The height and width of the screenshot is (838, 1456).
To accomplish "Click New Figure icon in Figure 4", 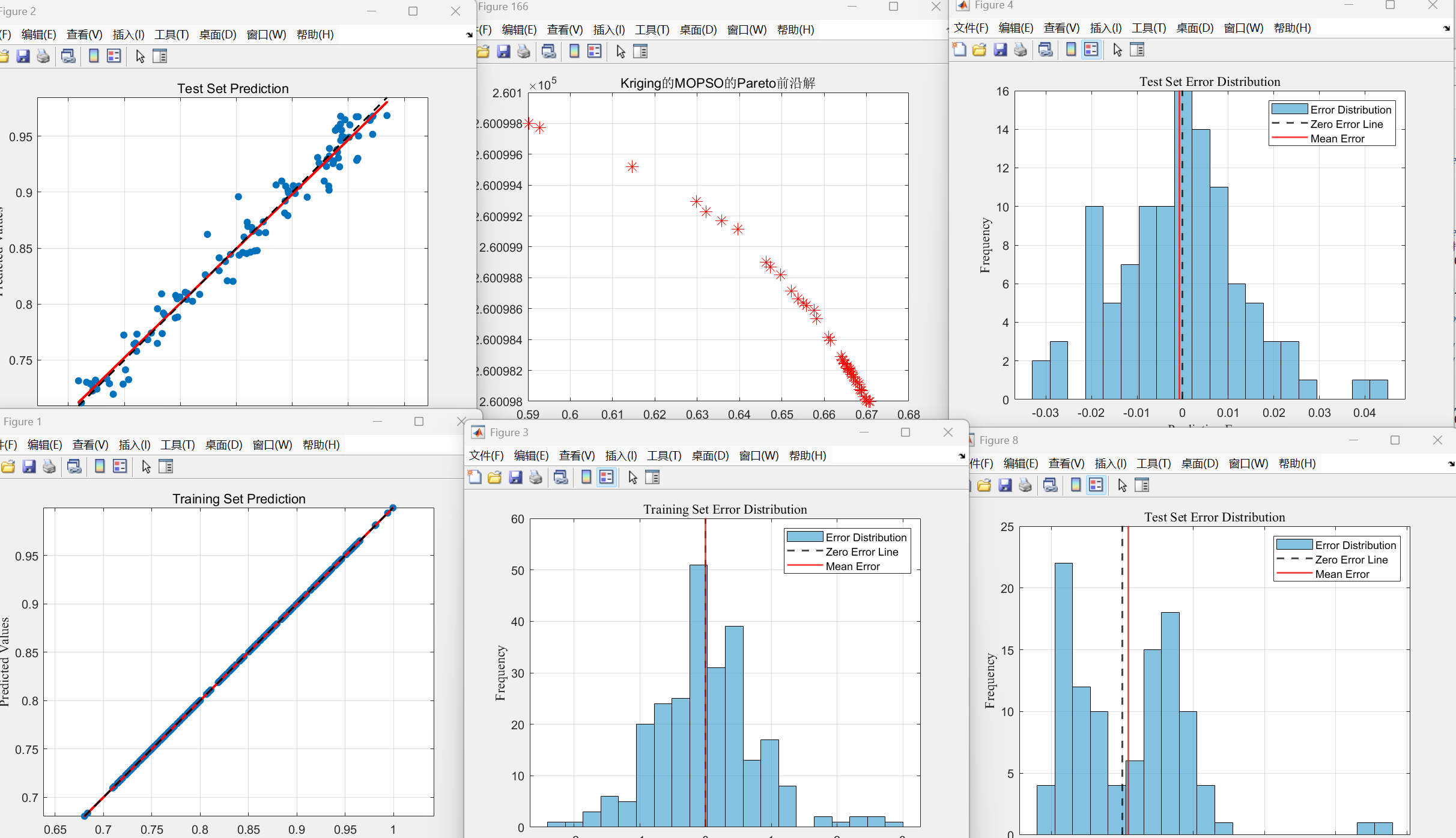I will (x=959, y=50).
